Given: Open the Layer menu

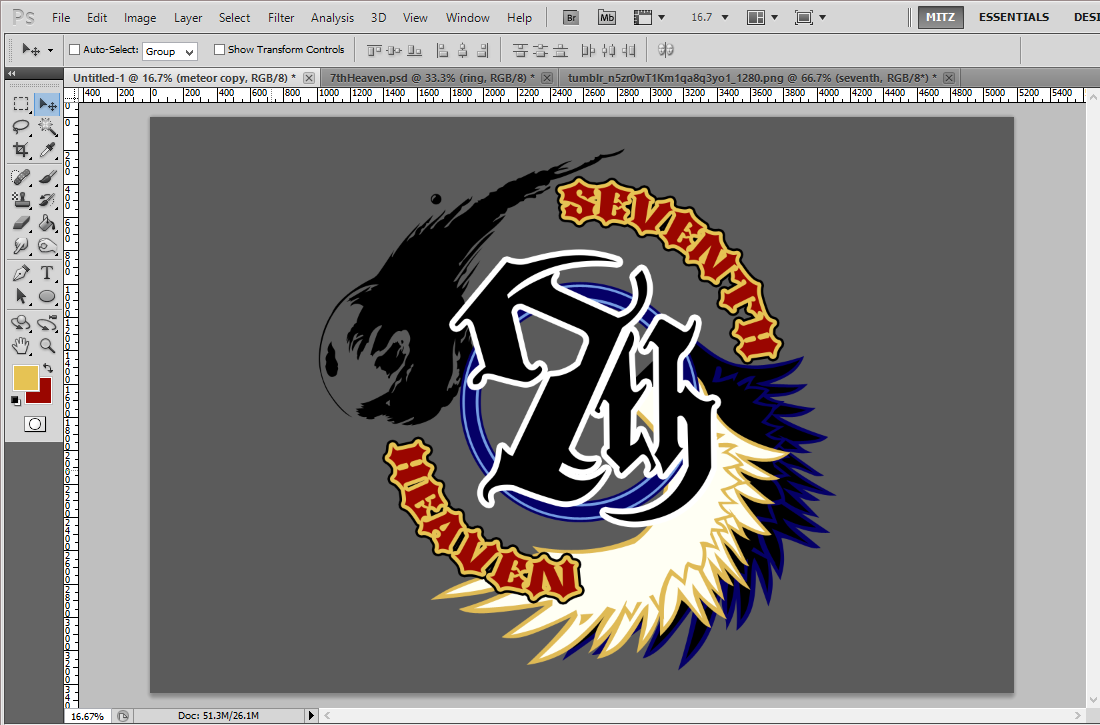Looking at the screenshot, I should [x=188, y=18].
